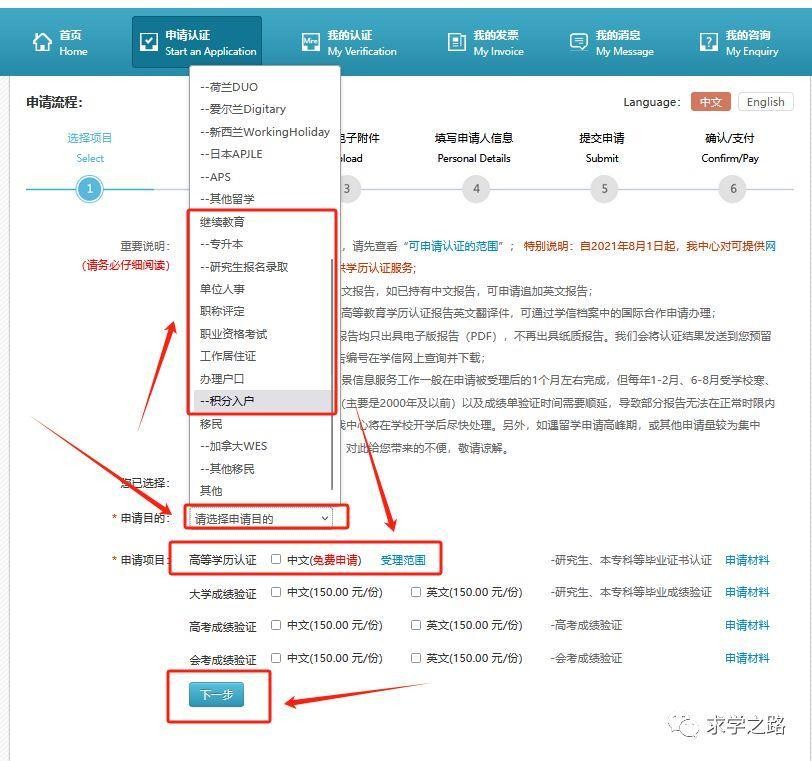The image size is (812, 761).
Task: Switch language to English
Action: [765, 102]
